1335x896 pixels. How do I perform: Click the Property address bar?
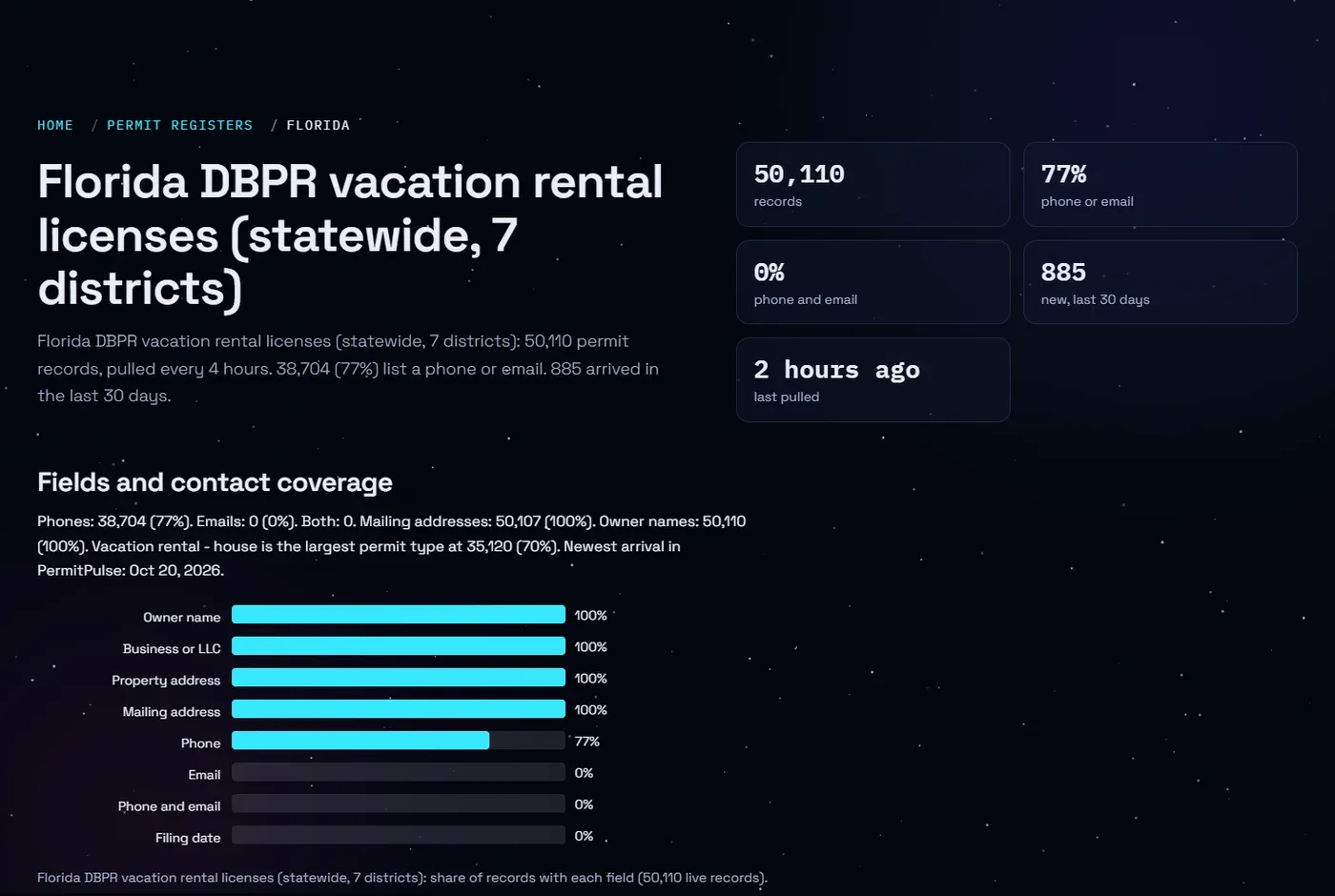(x=399, y=678)
